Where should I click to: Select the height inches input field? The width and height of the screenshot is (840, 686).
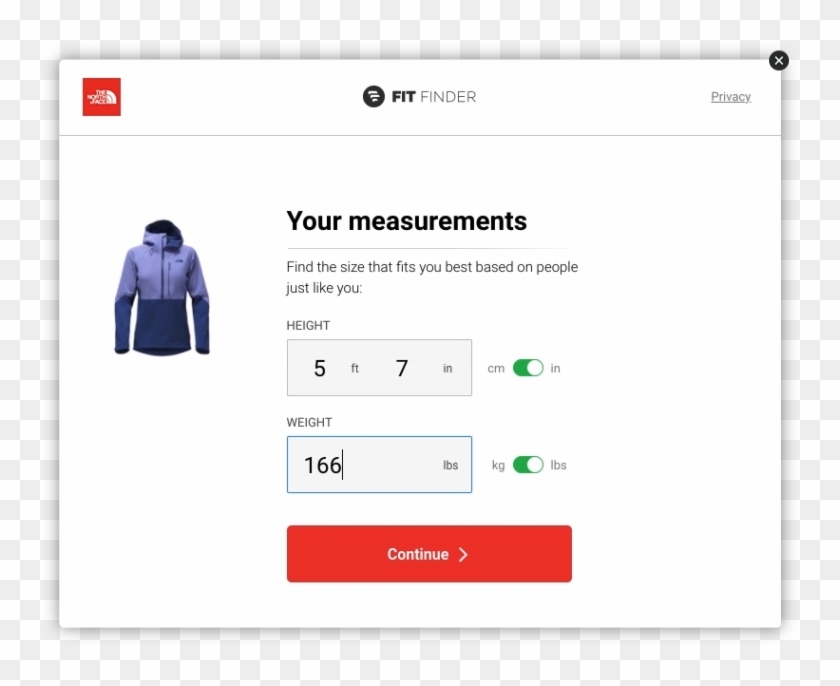click(x=402, y=368)
